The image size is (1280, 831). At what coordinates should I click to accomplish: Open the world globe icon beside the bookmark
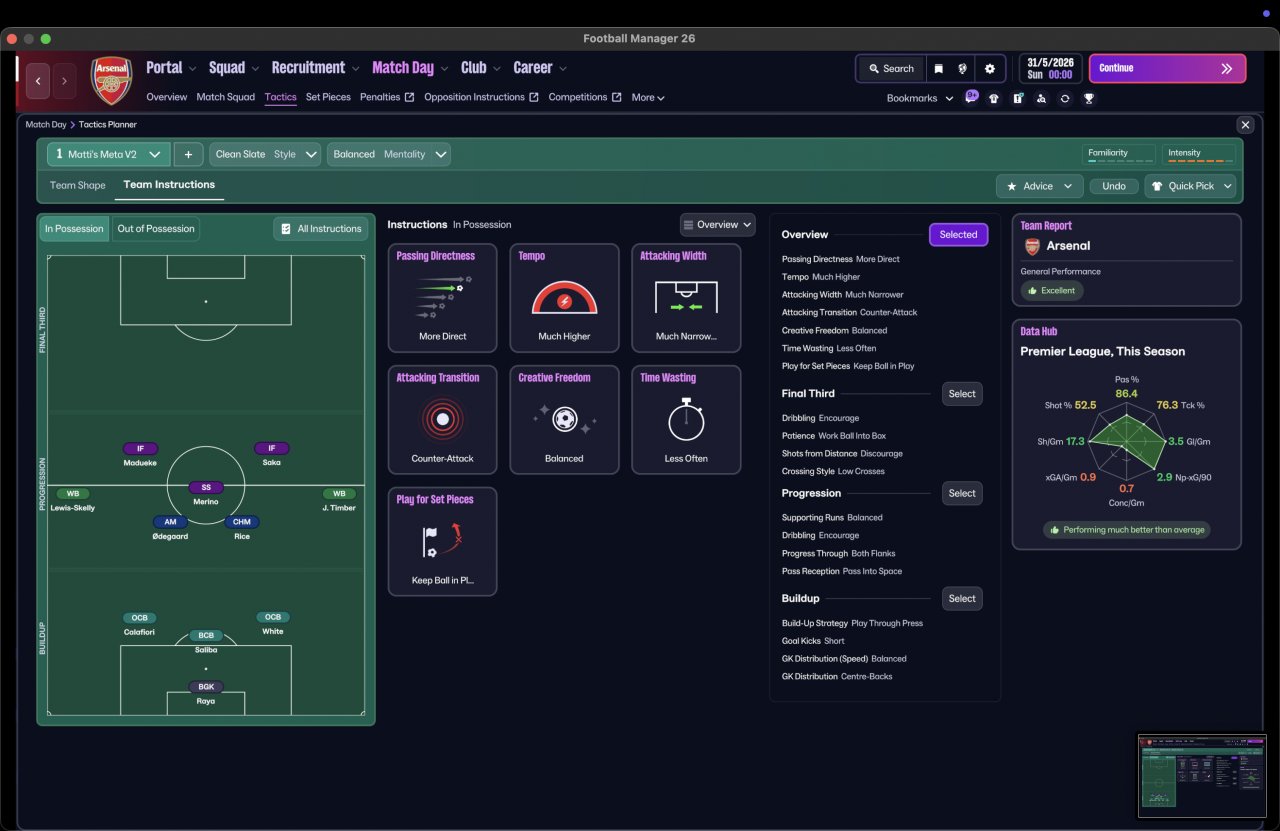[964, 69]
